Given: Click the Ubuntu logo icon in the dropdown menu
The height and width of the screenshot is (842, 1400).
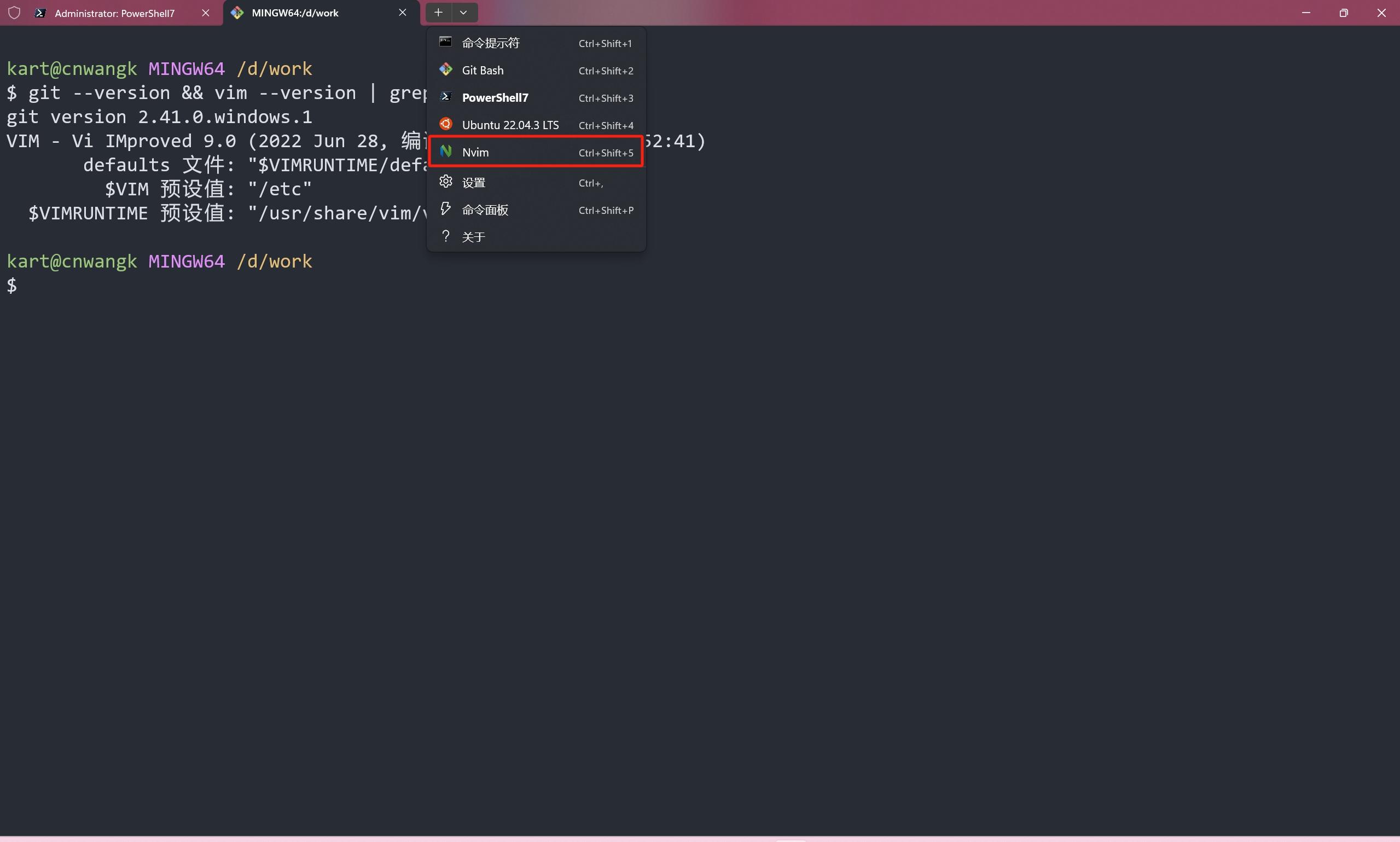Looking at the screenshot, I should 446,124.
